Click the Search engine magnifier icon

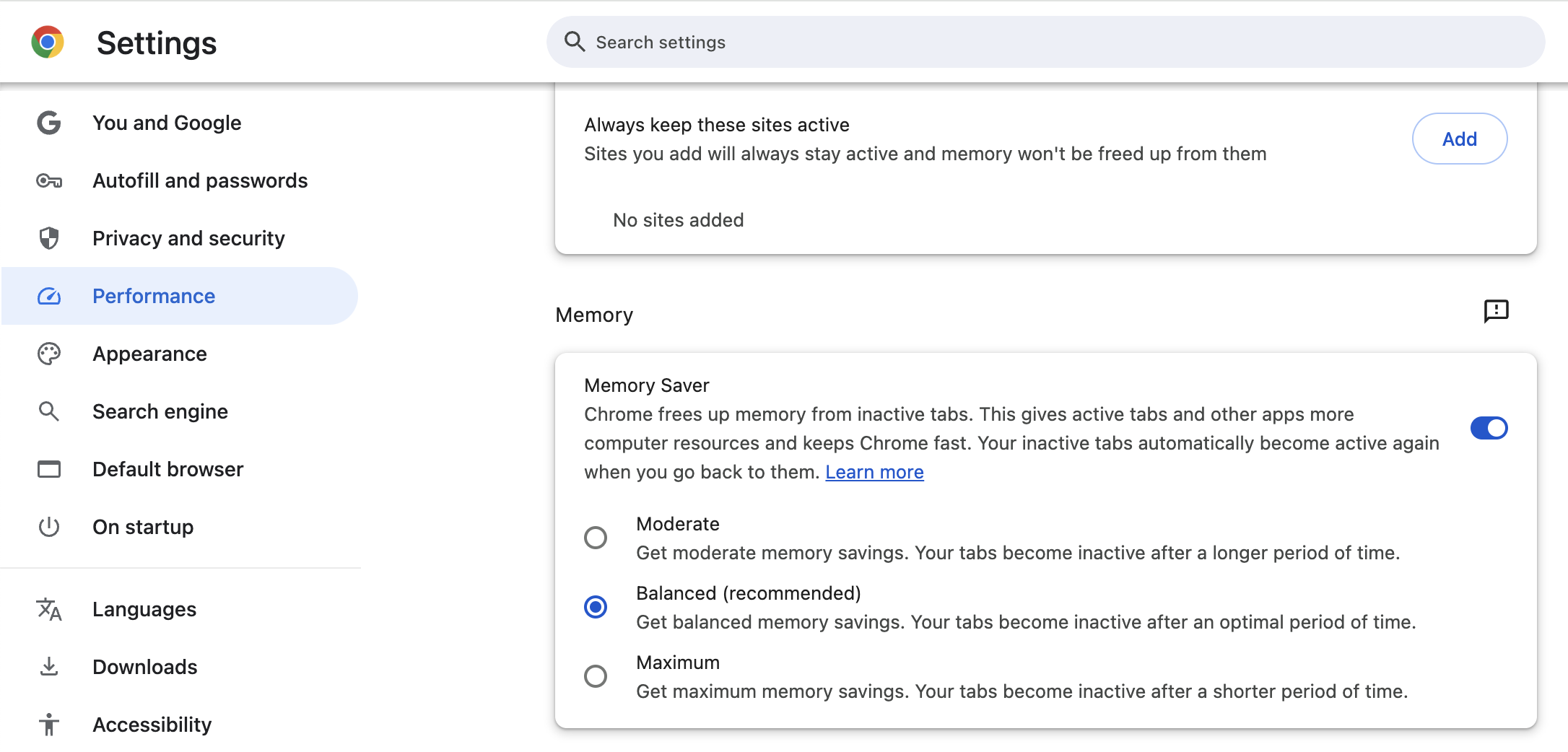point(49,411)
